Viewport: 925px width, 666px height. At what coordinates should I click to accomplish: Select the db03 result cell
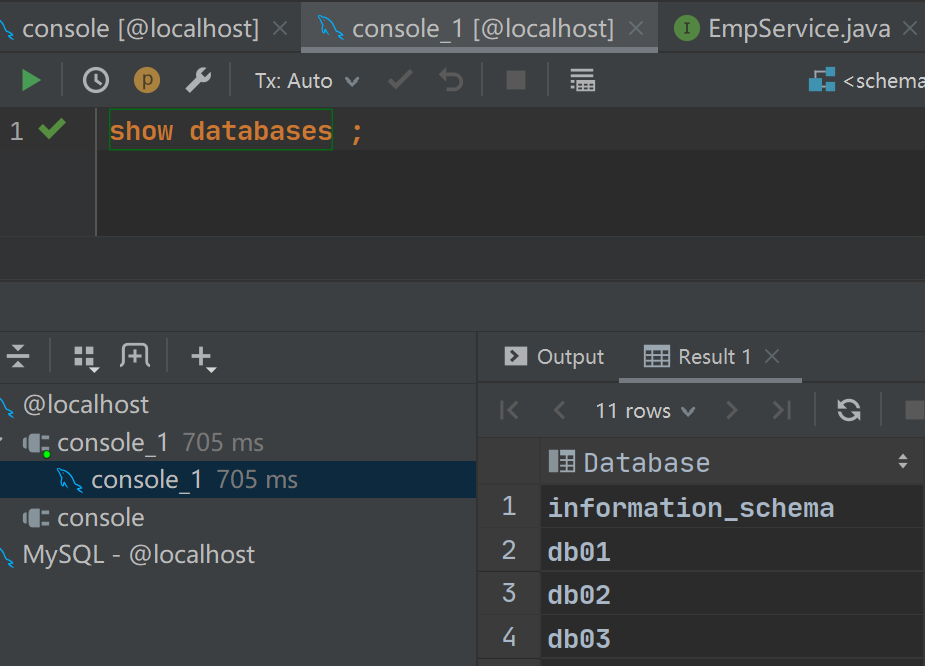(732, 638)
